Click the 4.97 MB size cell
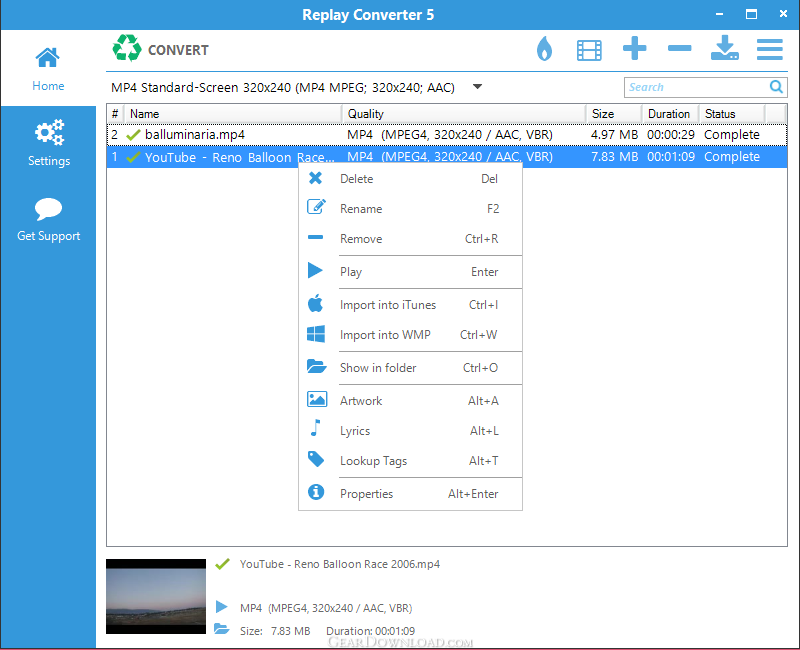 [614, 135]
